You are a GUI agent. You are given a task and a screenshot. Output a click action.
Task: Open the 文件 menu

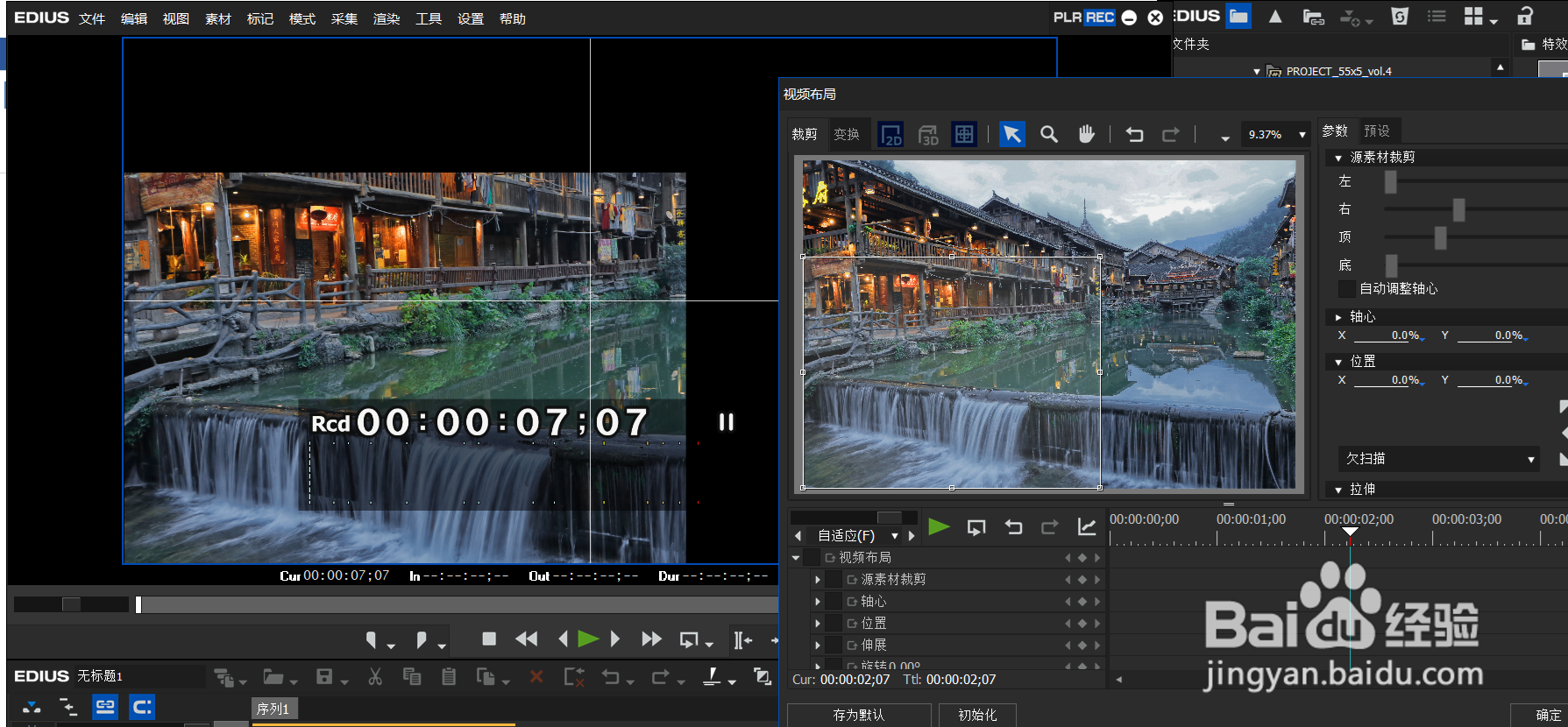[x=92, y=19]
